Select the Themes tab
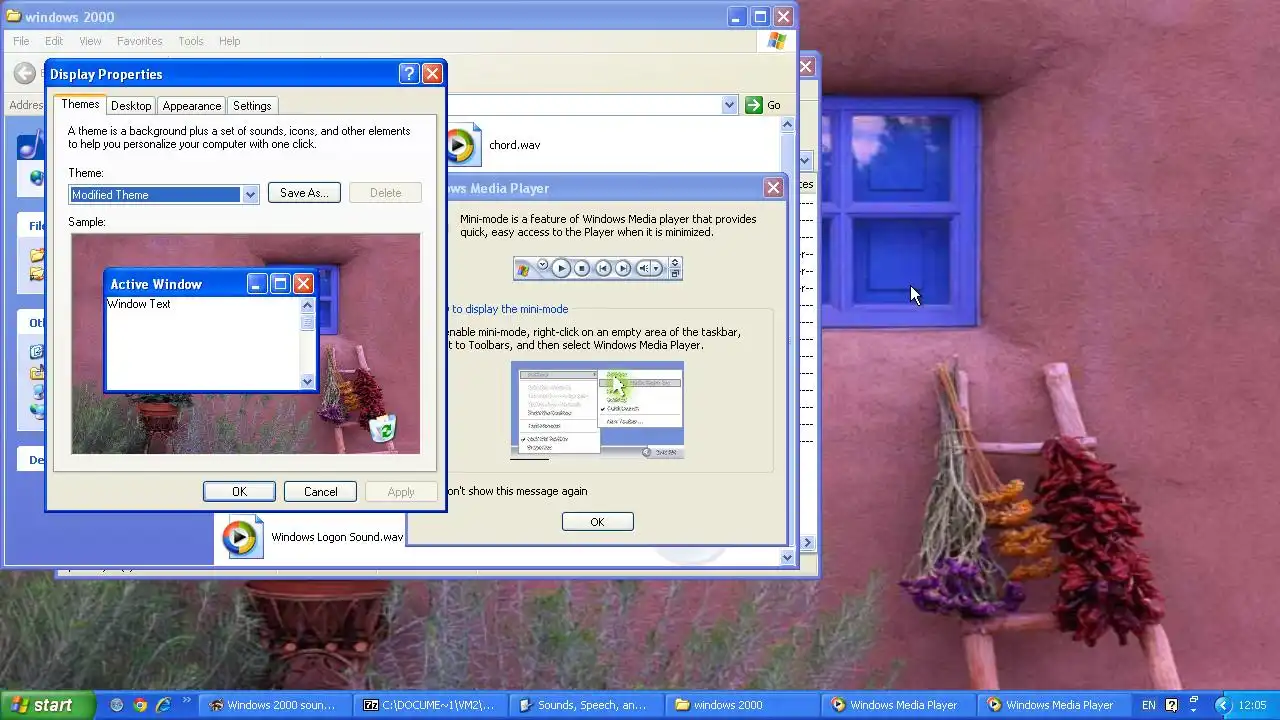 [80, 104]
